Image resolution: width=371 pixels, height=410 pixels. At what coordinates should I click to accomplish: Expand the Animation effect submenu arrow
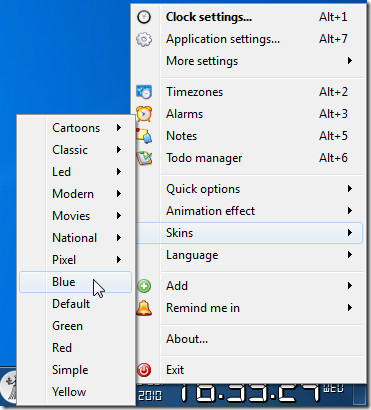click(x=349, y=211)
